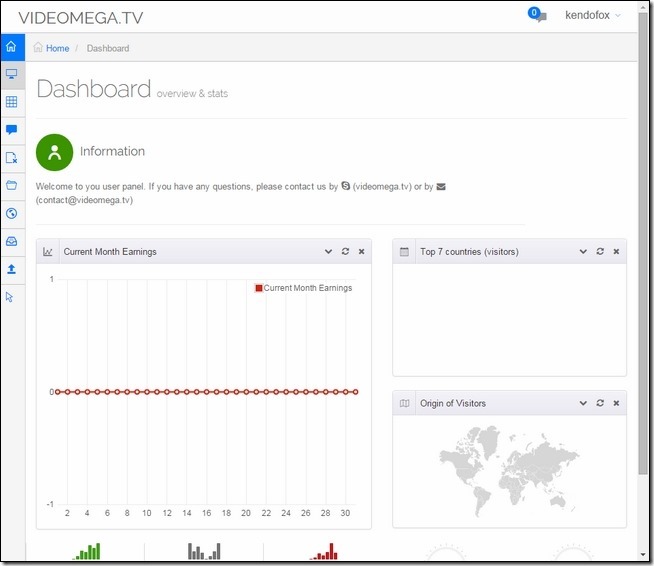
Task: Click the email envelope icon
Action: pos(441,186)
